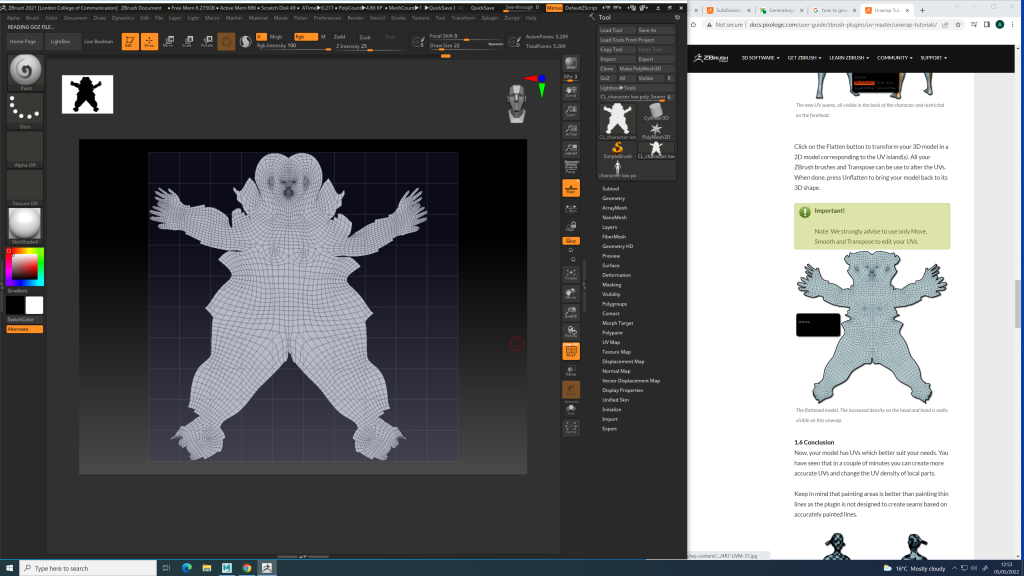This screenshot has height=576, width=1024.
Task: Open the Zplugin menu
Action: [x=490, y=18]
